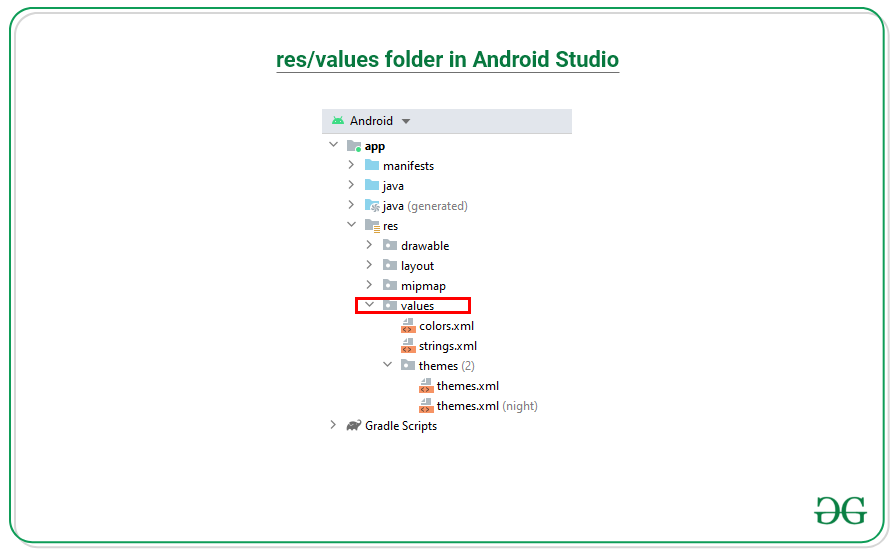The image size is (894, 551).
Task: Click the res/values folder heading link
Action: (447, 59)
